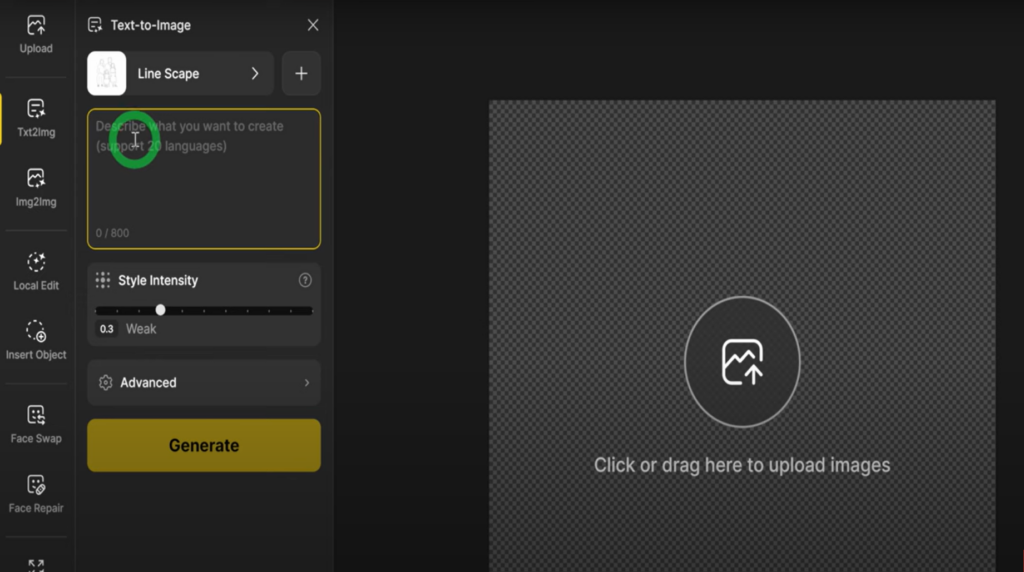This screenshot has height=572, width=1024.
Task: Click the plus button beside Line Scape
Action: [301, 73]
